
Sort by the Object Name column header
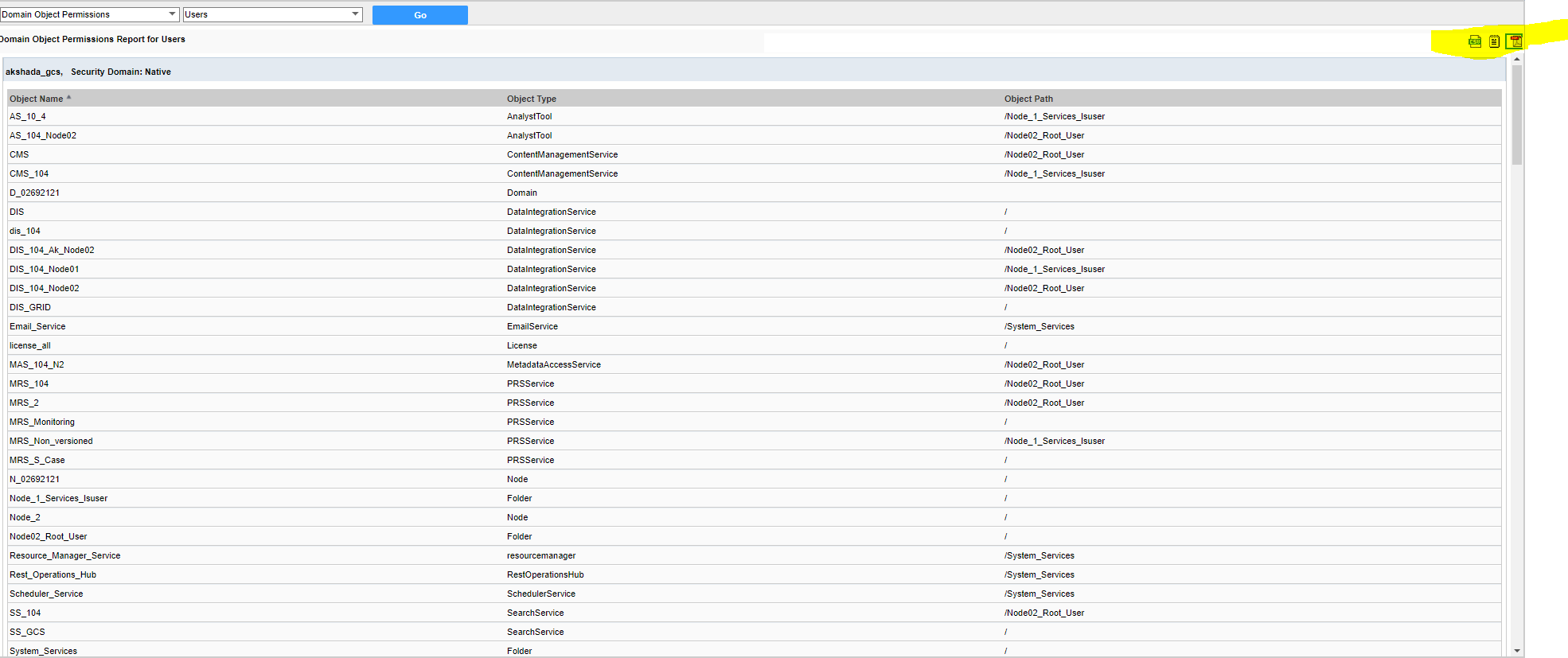37,99
